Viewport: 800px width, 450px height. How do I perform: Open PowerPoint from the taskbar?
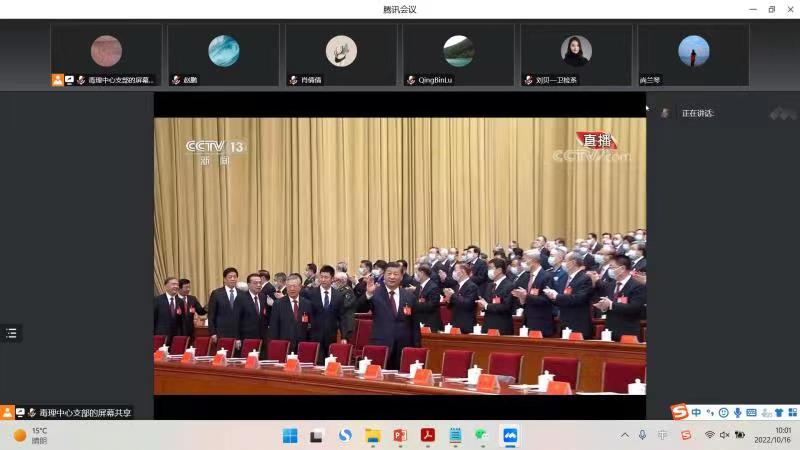pyautogui.click(x=400, y=435)
